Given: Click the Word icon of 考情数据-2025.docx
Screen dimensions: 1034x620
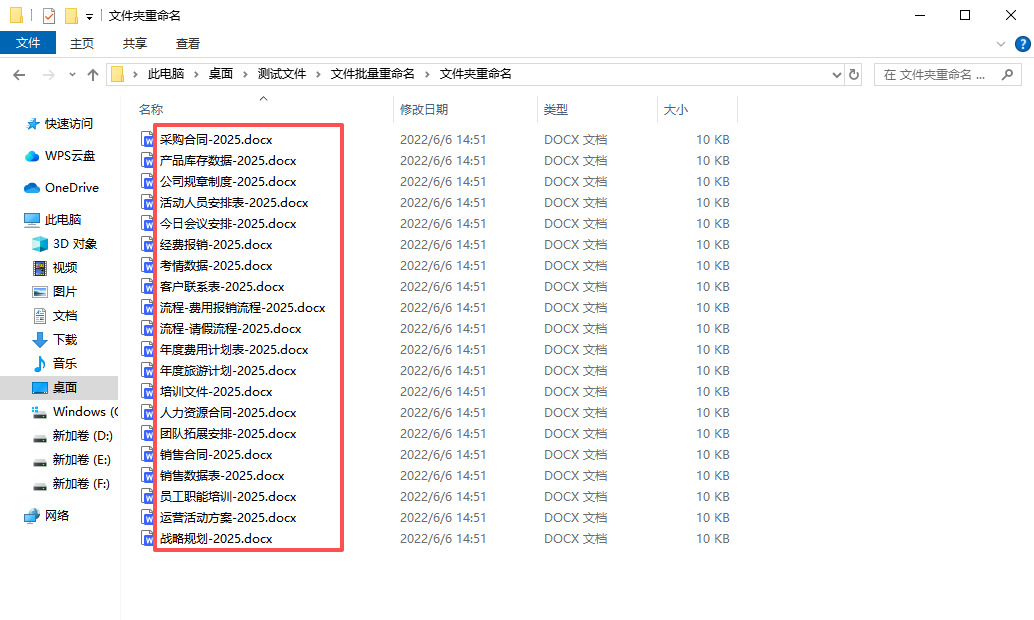Looking at the screenshot, I should point(147,266).
